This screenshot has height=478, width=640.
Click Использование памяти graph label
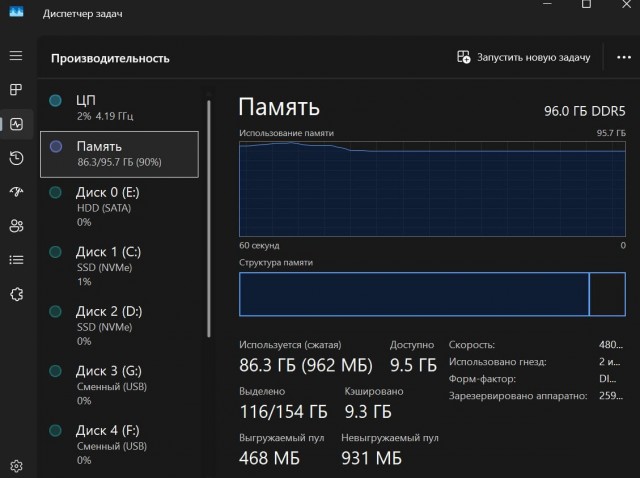[x=287, y=133]
